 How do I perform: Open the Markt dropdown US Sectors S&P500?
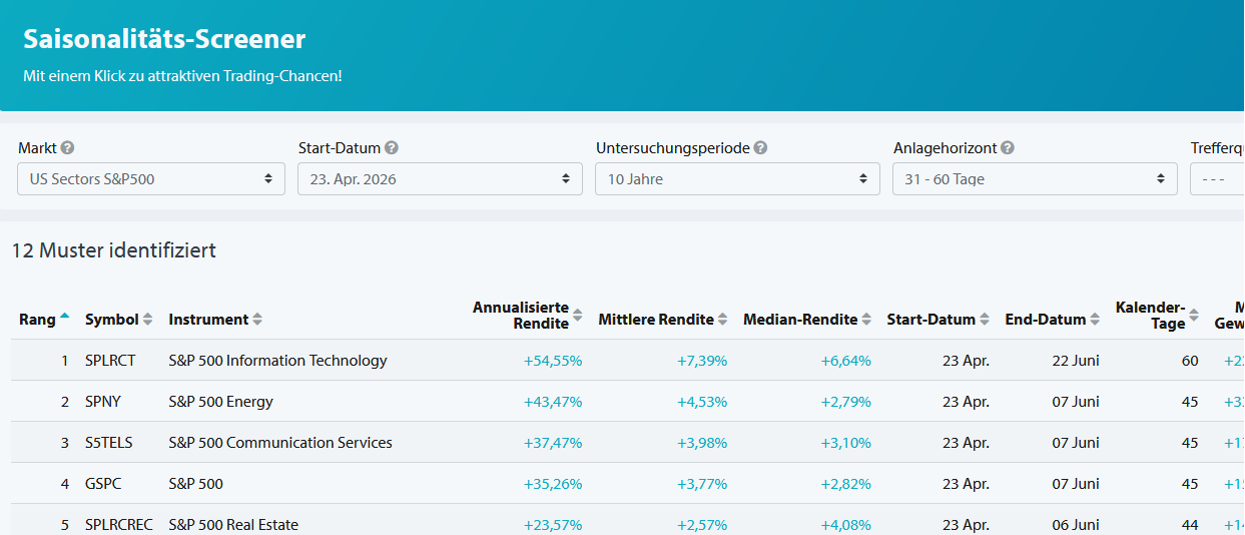[151, 179]
